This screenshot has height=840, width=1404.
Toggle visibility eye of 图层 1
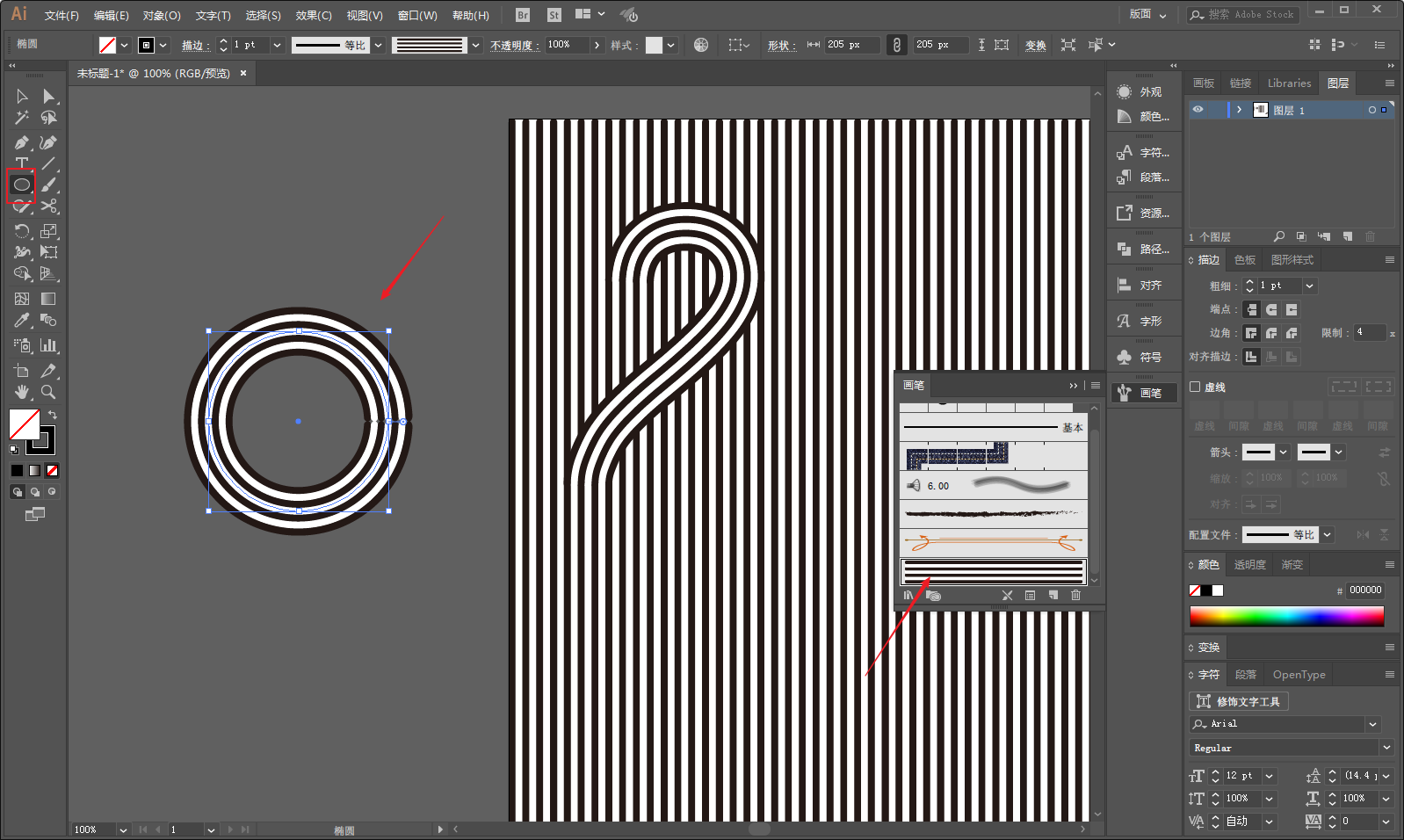1198,110
